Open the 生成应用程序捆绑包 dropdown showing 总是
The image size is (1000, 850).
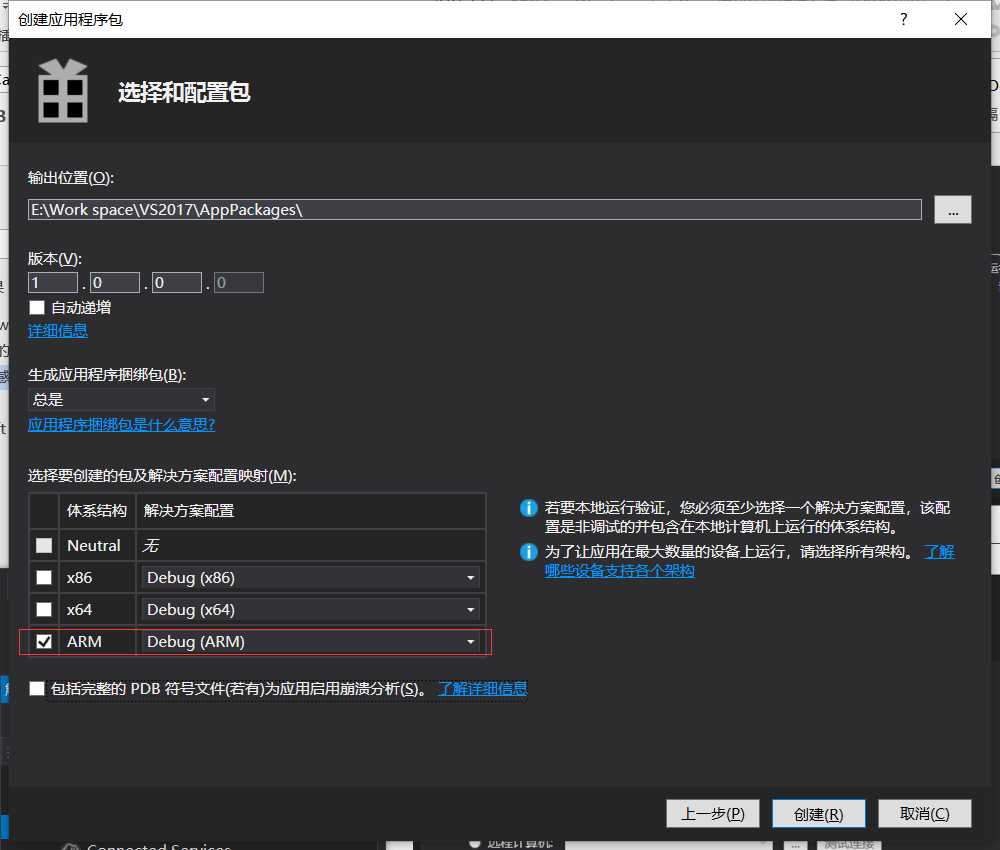point(121,399)
